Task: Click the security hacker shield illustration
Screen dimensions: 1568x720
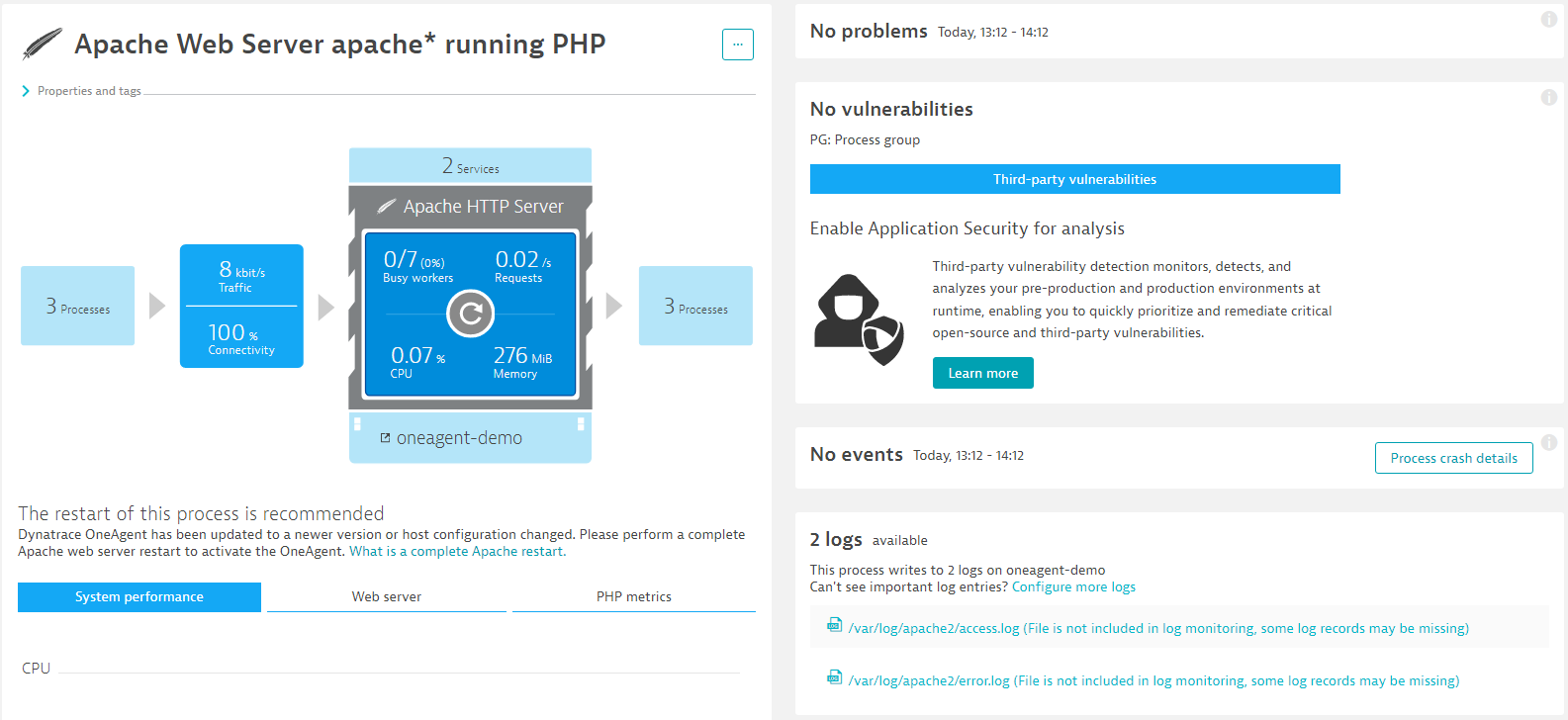Action: [859, 318]
